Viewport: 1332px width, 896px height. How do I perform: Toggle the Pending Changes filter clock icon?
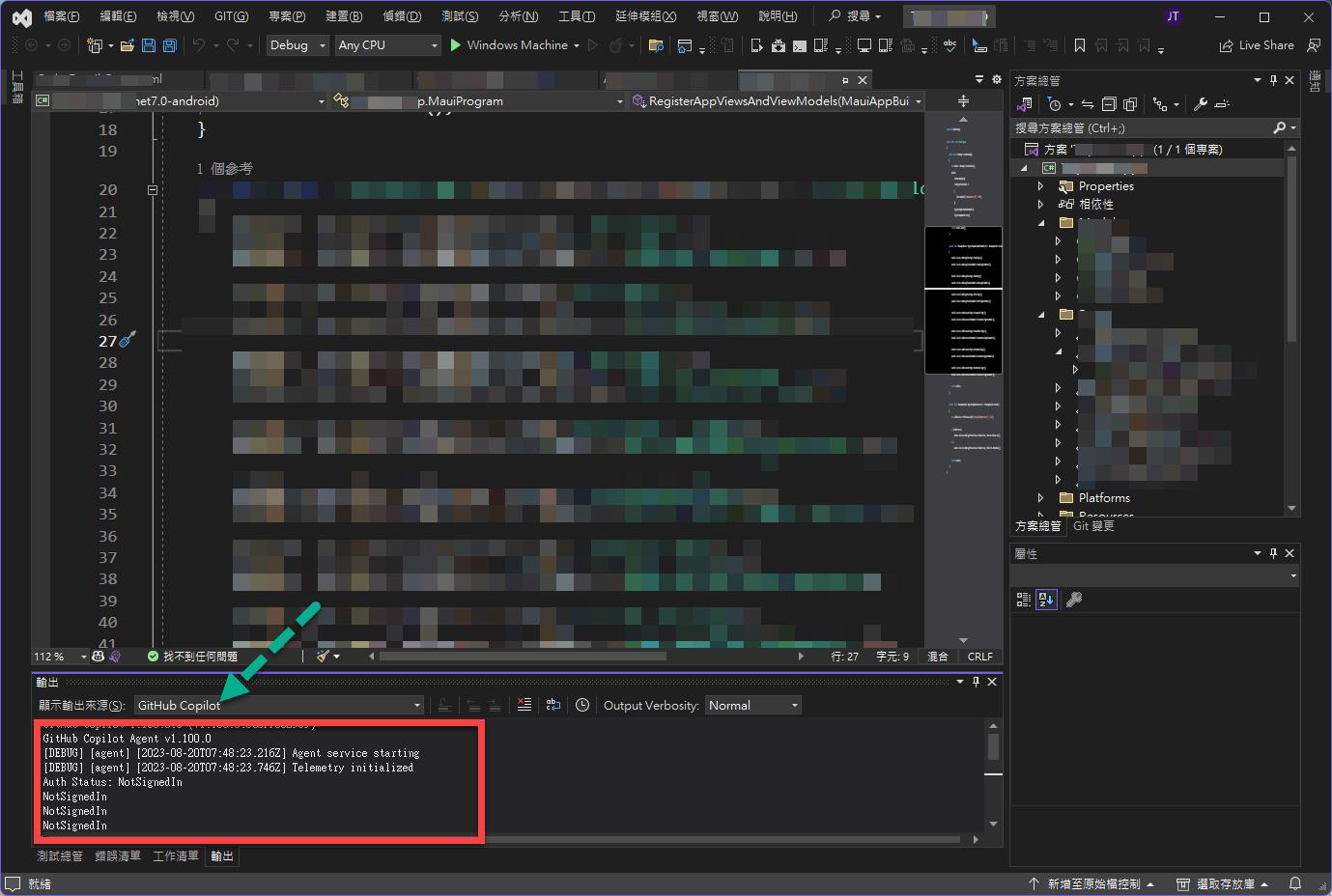coord(1057,103)
